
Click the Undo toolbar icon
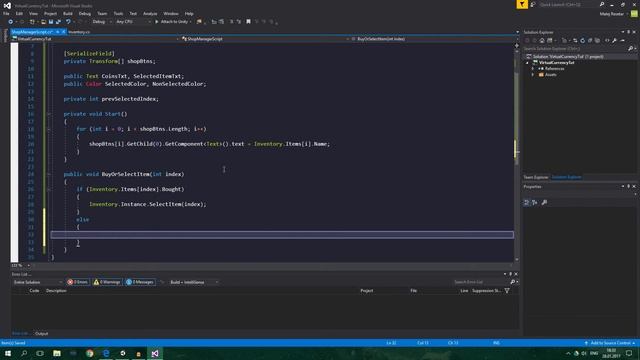pyautogui.click(x=68, y=22)
